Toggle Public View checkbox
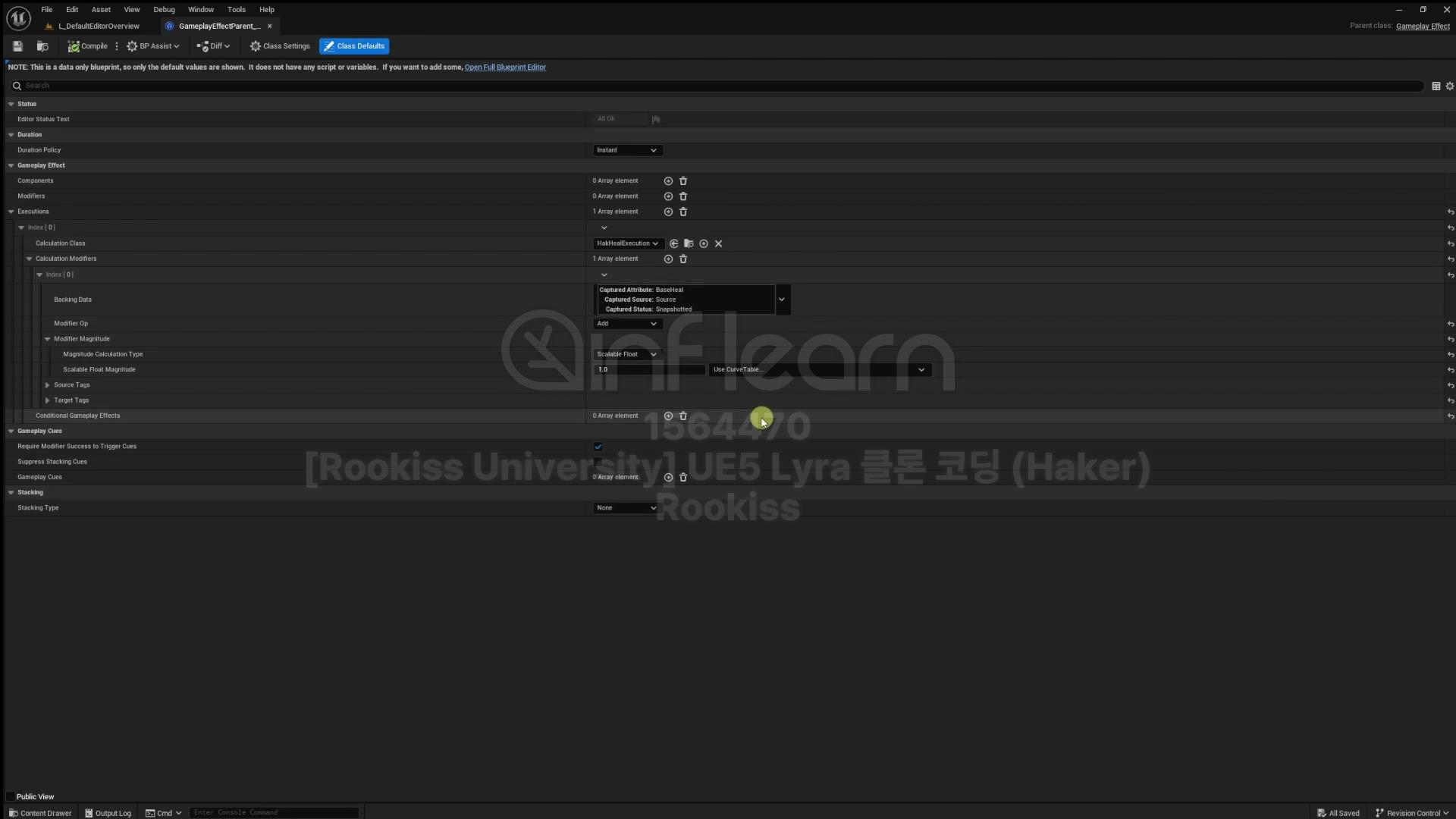This screenshot has width=1456, height=819. (x=11, y=796)
